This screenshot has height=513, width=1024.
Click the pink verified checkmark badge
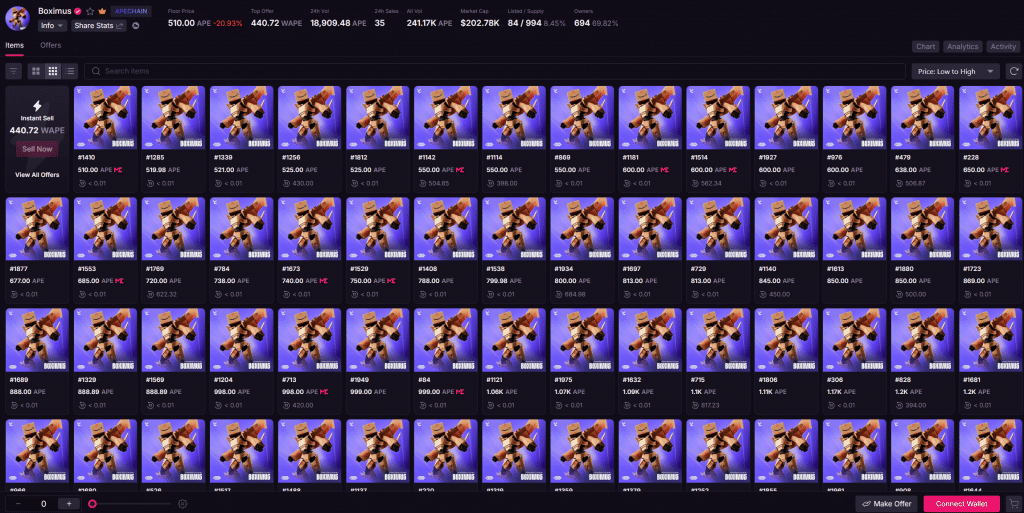coord(78,11)
